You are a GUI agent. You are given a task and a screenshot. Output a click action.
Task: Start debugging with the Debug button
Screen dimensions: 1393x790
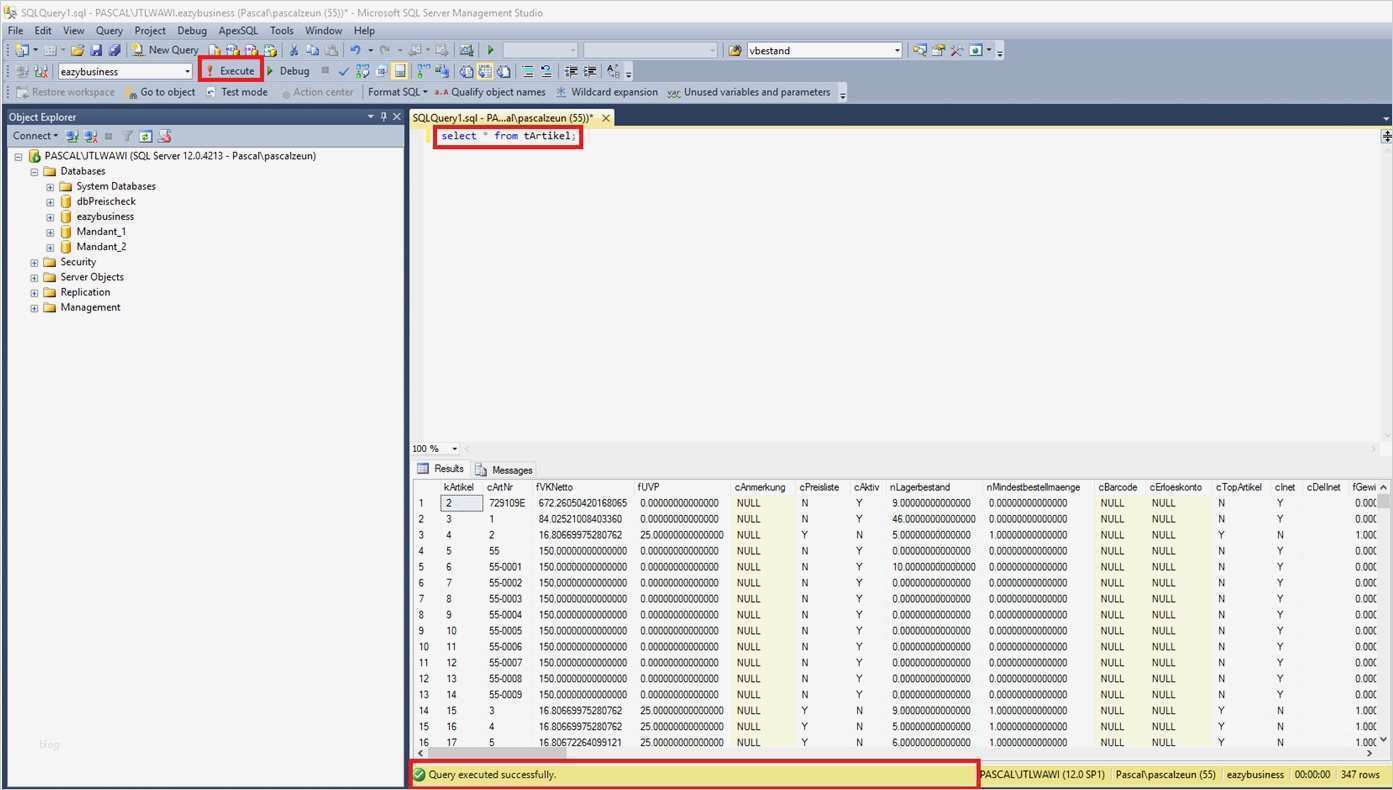click(288, 71)
